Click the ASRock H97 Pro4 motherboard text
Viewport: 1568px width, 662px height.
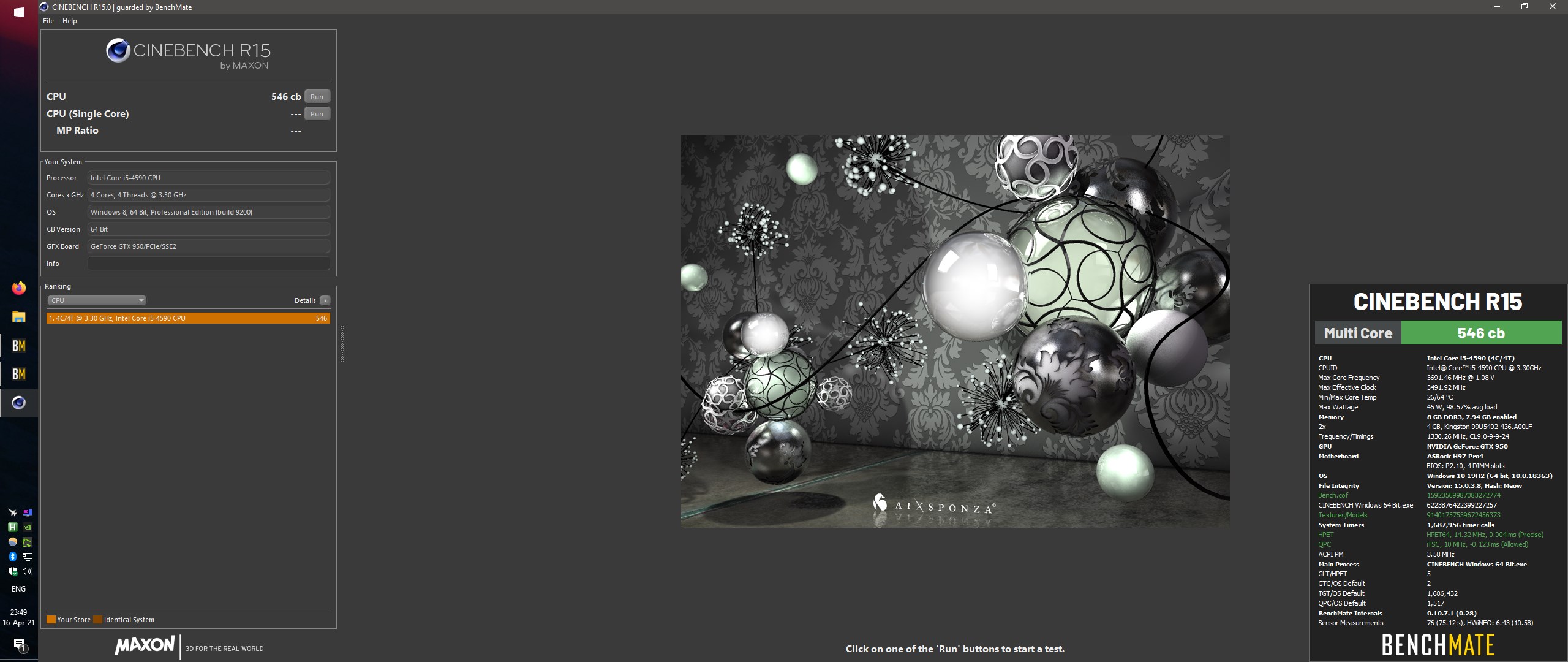1455,456
